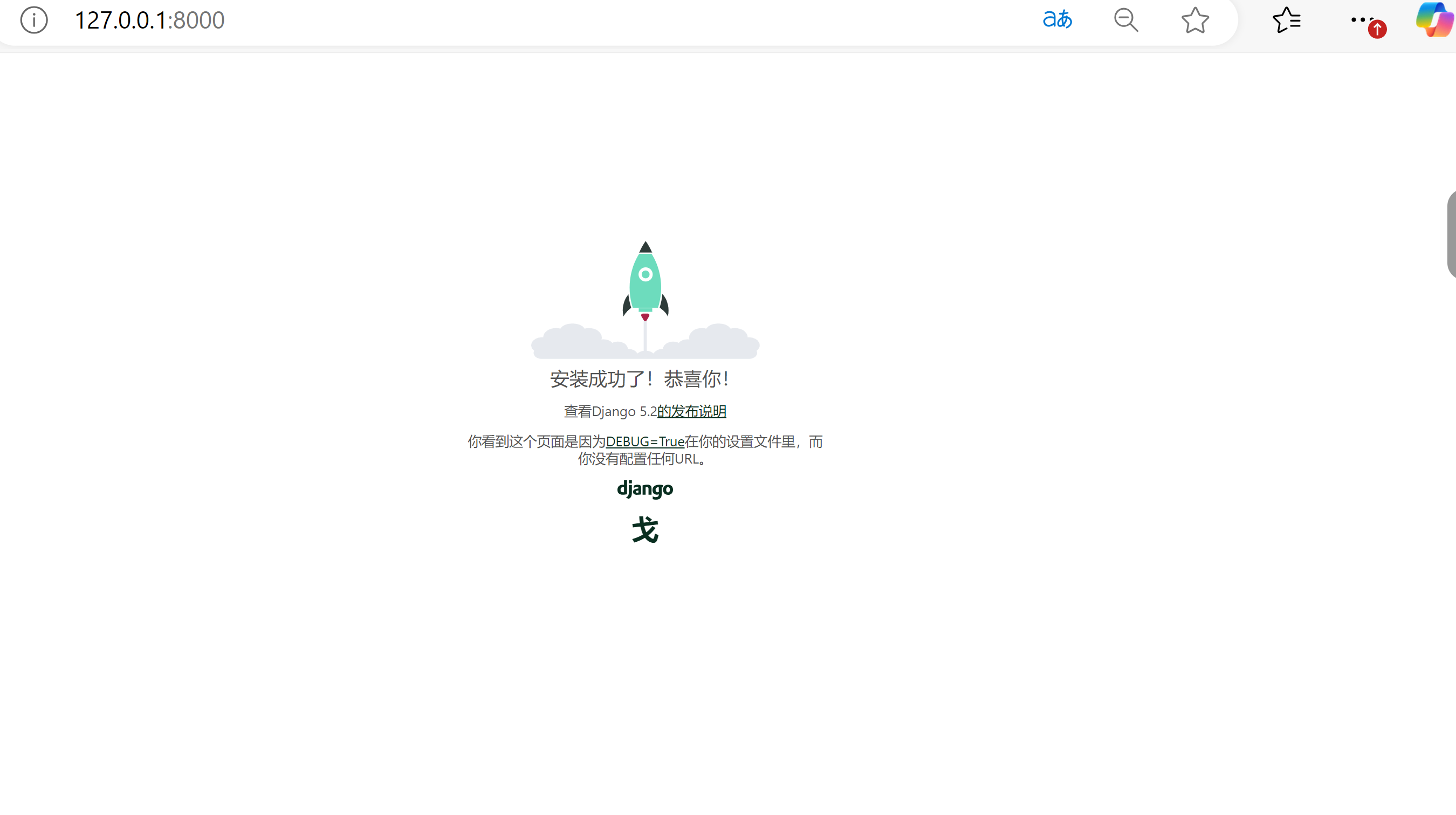
Task: Click the django logo text
Action: (645, 488)
